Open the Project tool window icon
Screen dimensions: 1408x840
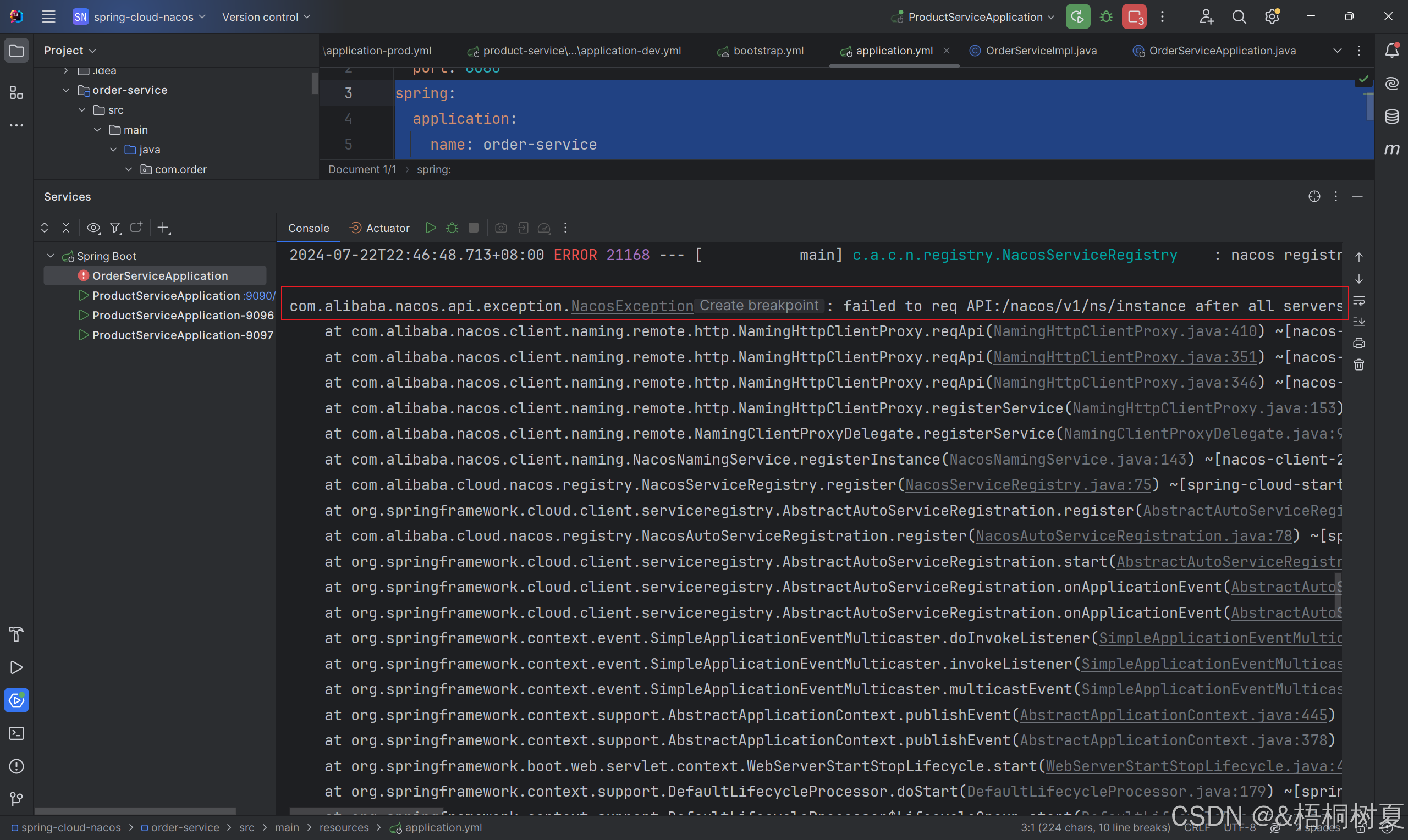pos(16,51)
